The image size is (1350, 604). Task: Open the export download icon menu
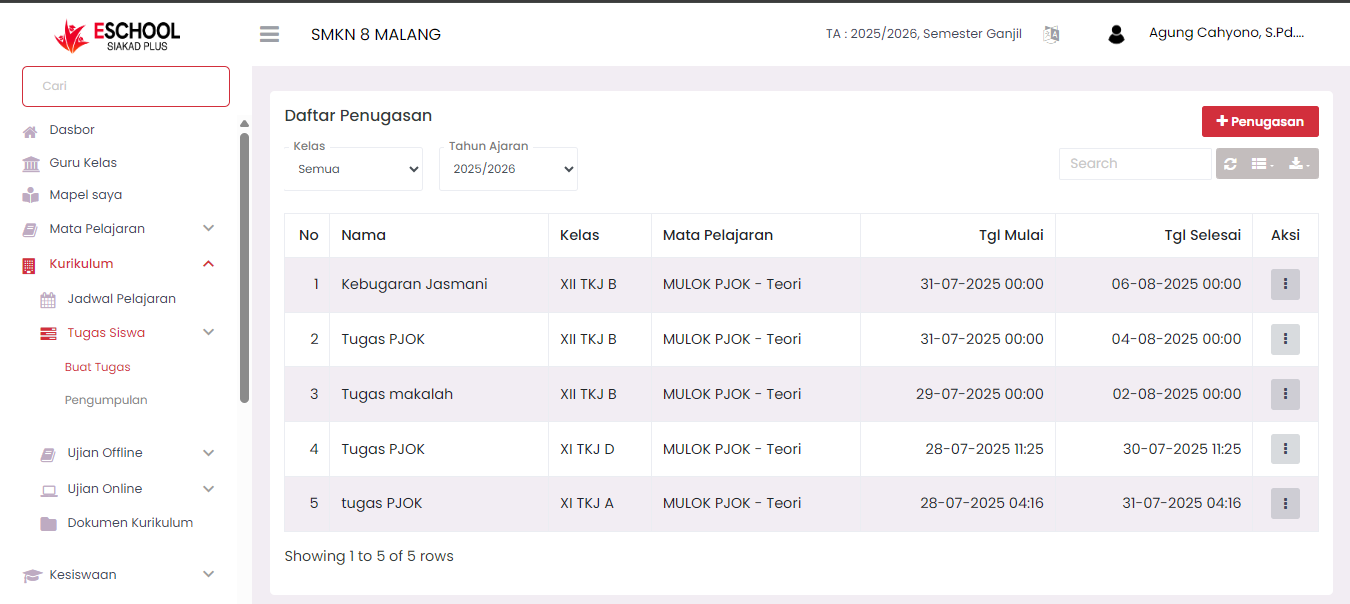click(x=1299, y=164)
